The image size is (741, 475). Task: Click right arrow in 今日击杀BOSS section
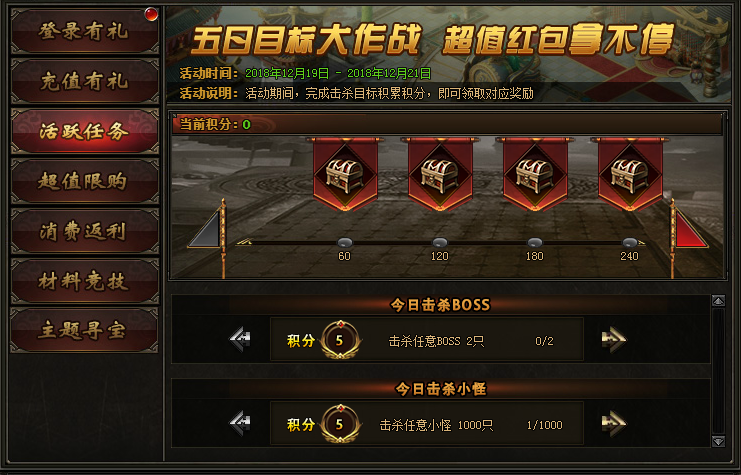click(613, 339)
